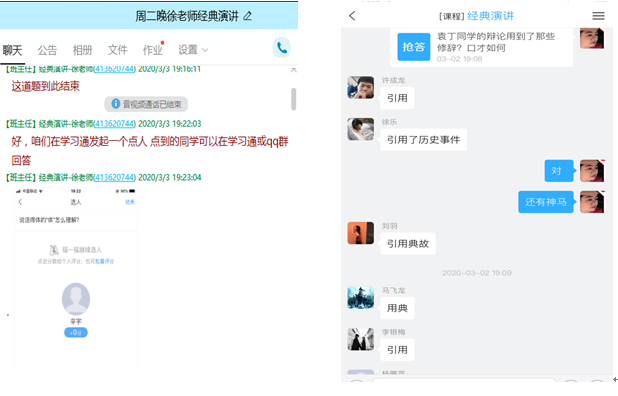Click the chat scrollbar thumb
This screenshot has height=396, width=618.
click(x=294, y=99)
